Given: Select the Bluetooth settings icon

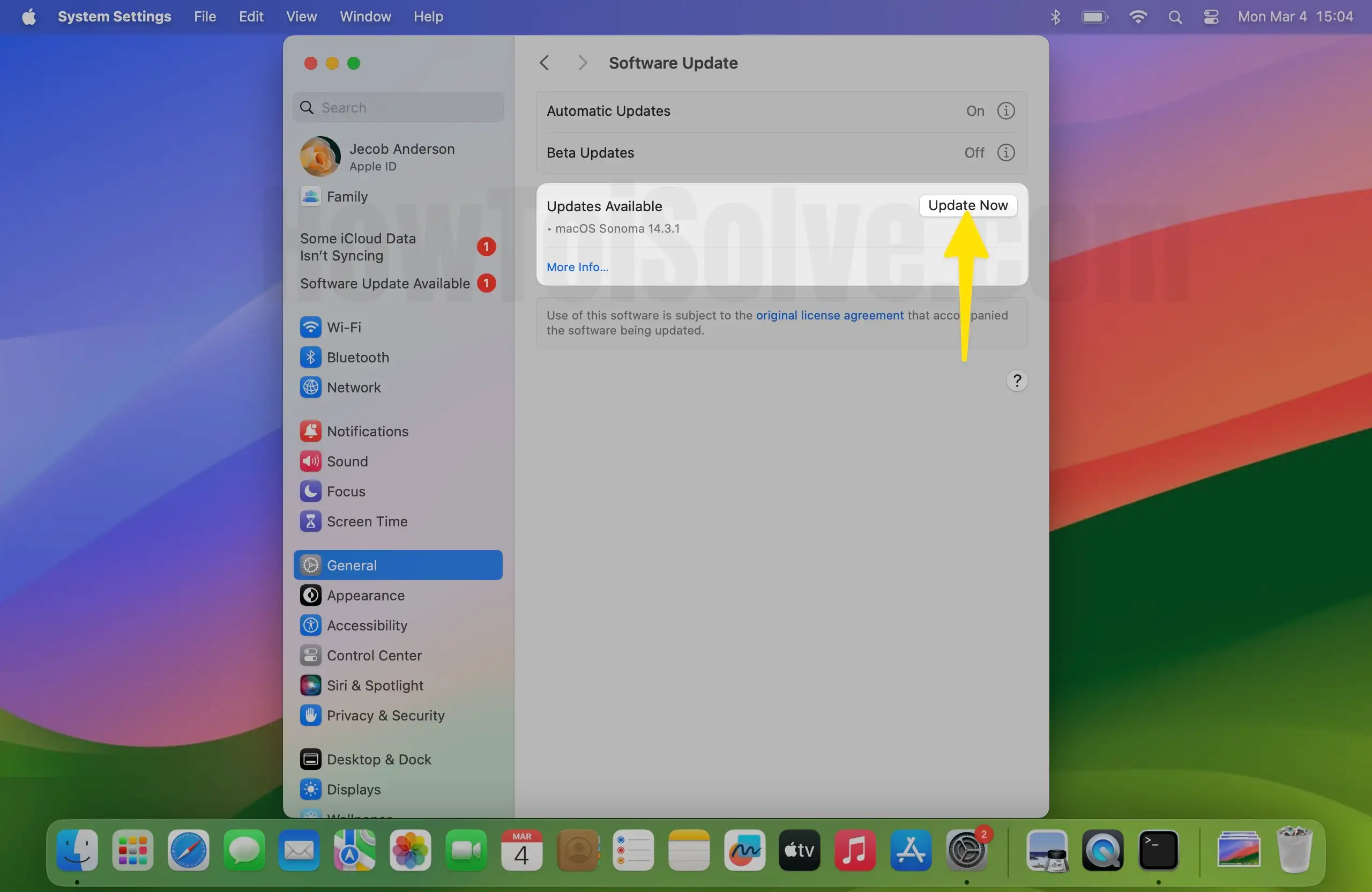Looking at the screenshot, I should [x=310, y=357].
